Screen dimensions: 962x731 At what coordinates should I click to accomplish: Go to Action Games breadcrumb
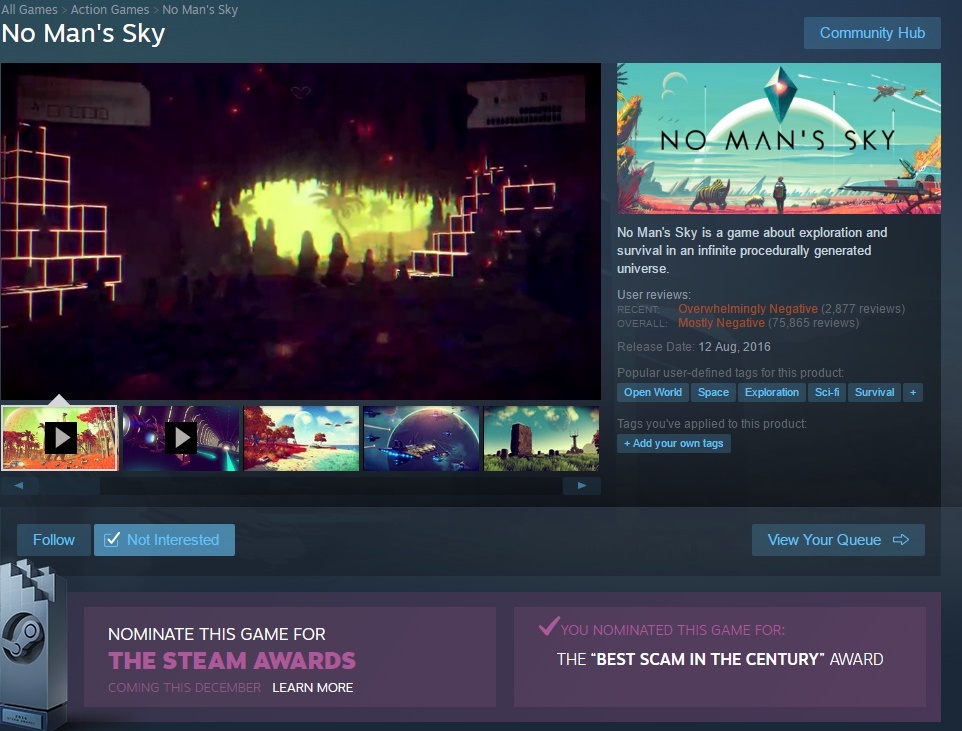(x=110, y=9)
